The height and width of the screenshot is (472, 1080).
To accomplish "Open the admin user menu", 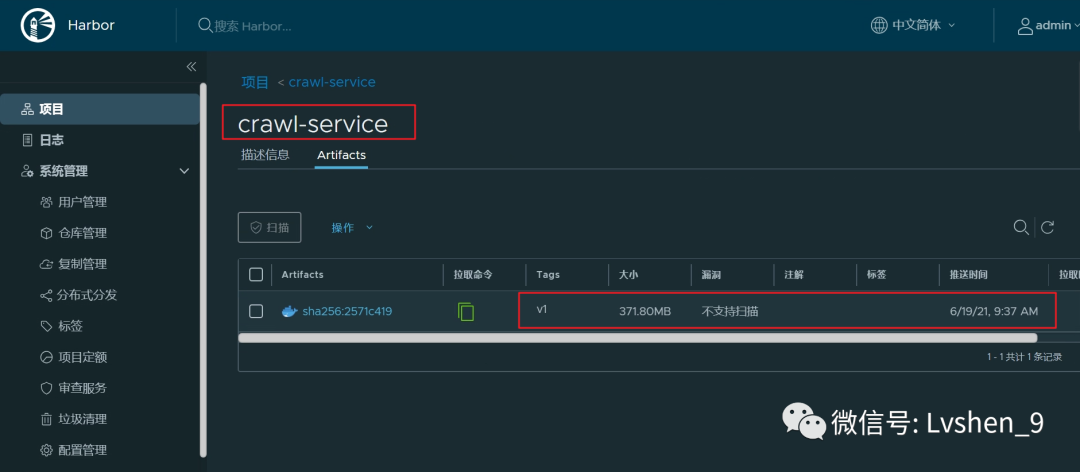I will tap(1048, 25).
